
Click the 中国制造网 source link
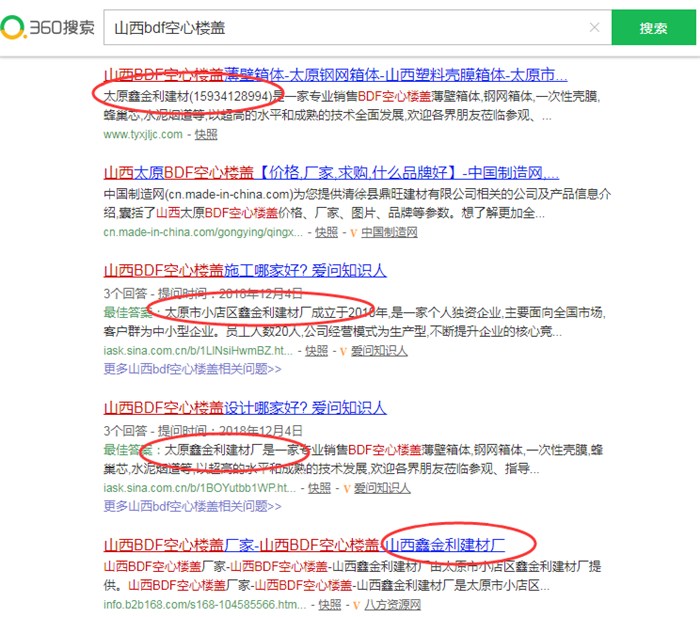[389, 232]
